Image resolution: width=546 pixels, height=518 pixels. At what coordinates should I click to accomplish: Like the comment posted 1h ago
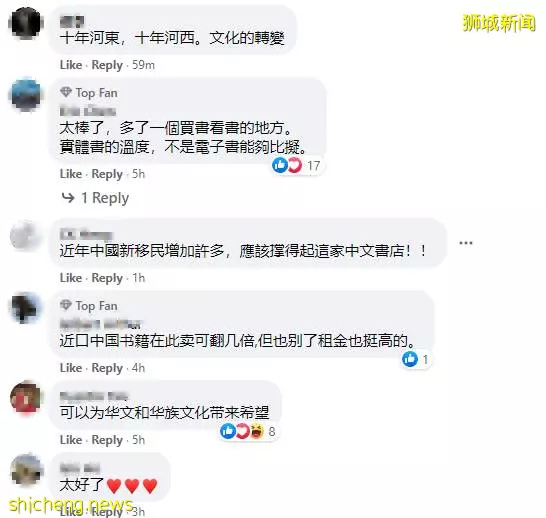pyautogui.click(x=71, y=278)
